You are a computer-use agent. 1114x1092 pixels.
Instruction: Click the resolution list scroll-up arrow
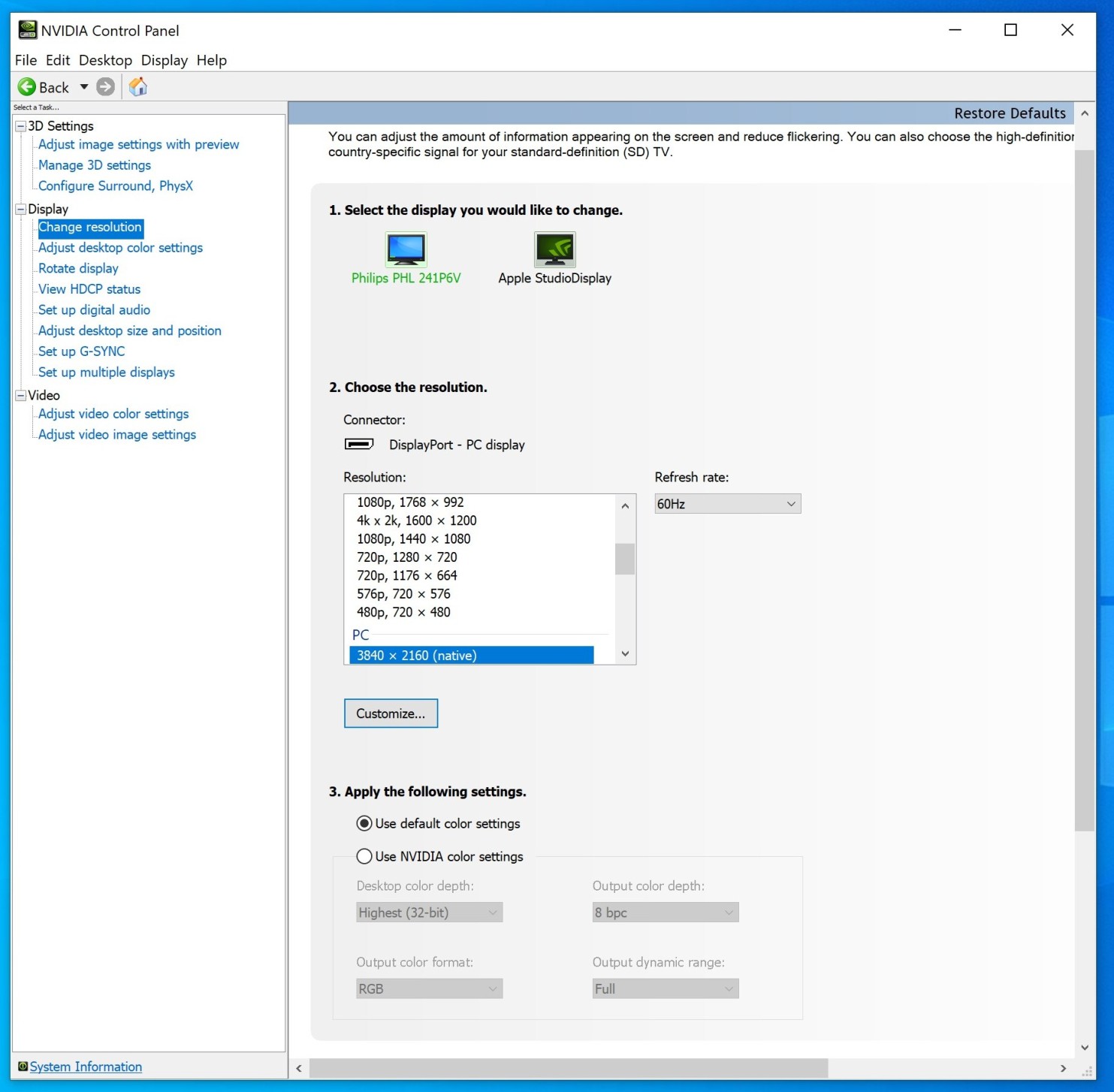coord(625,505)
